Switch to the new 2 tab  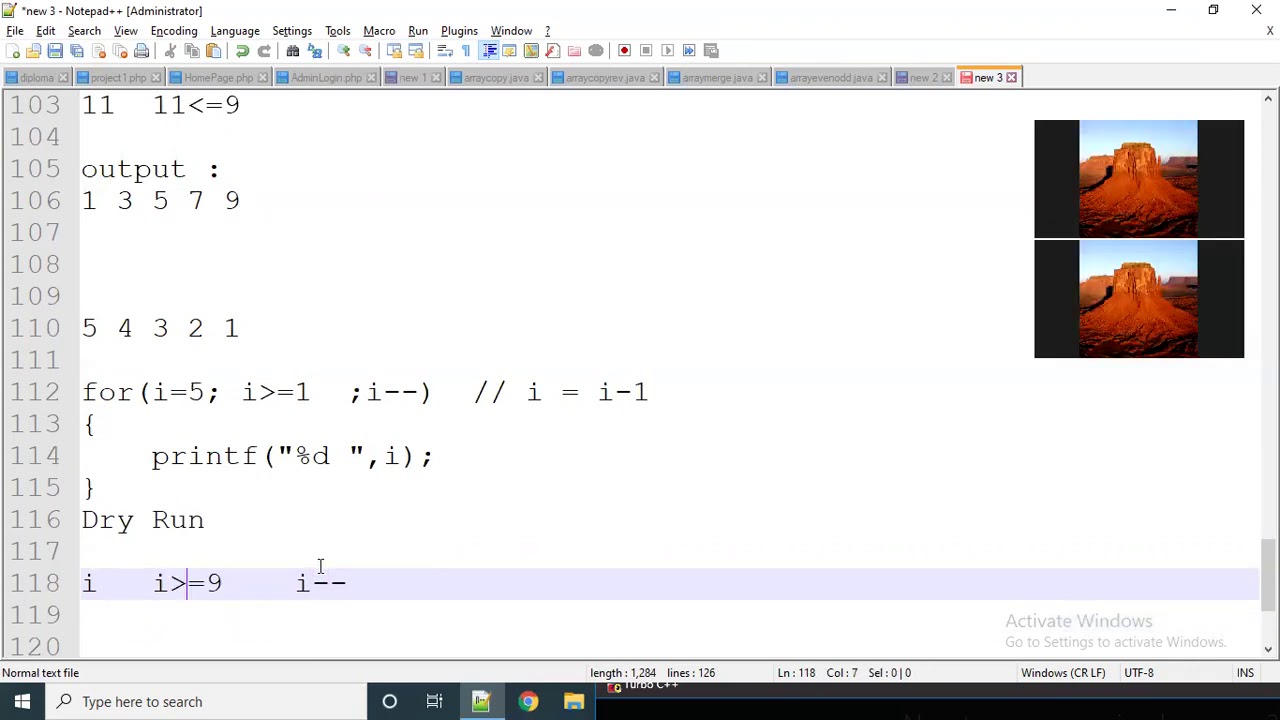coord(923,77)
